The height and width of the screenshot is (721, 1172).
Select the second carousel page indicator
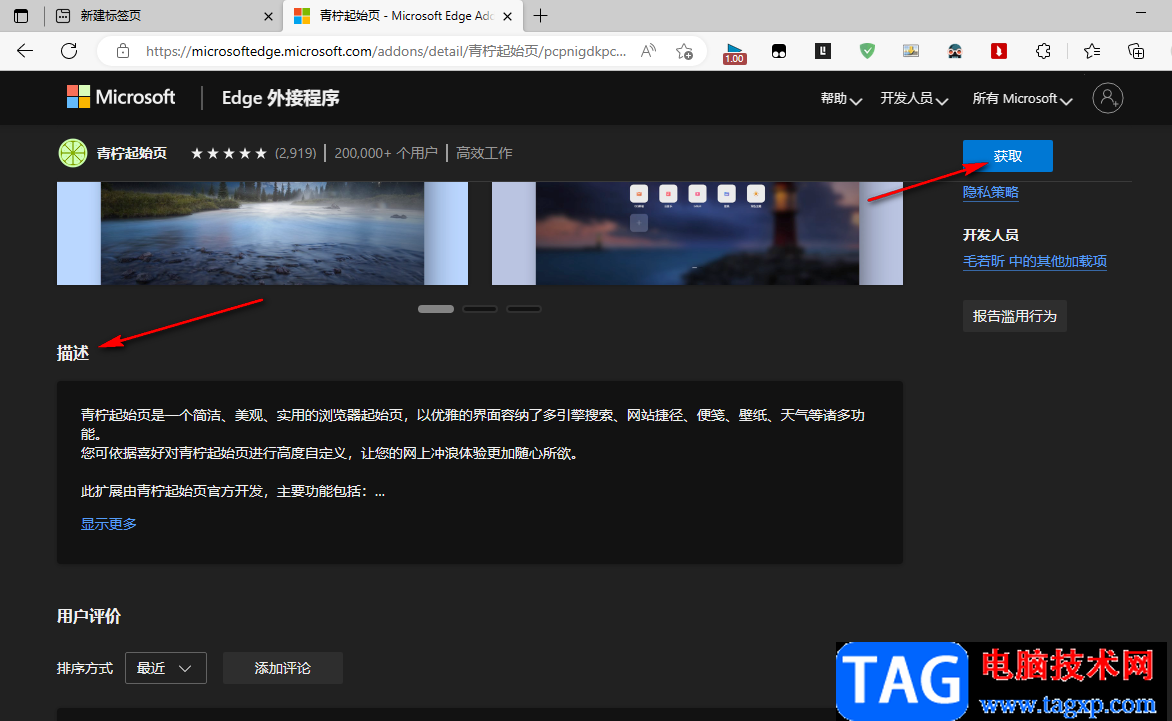pos(480,309)
